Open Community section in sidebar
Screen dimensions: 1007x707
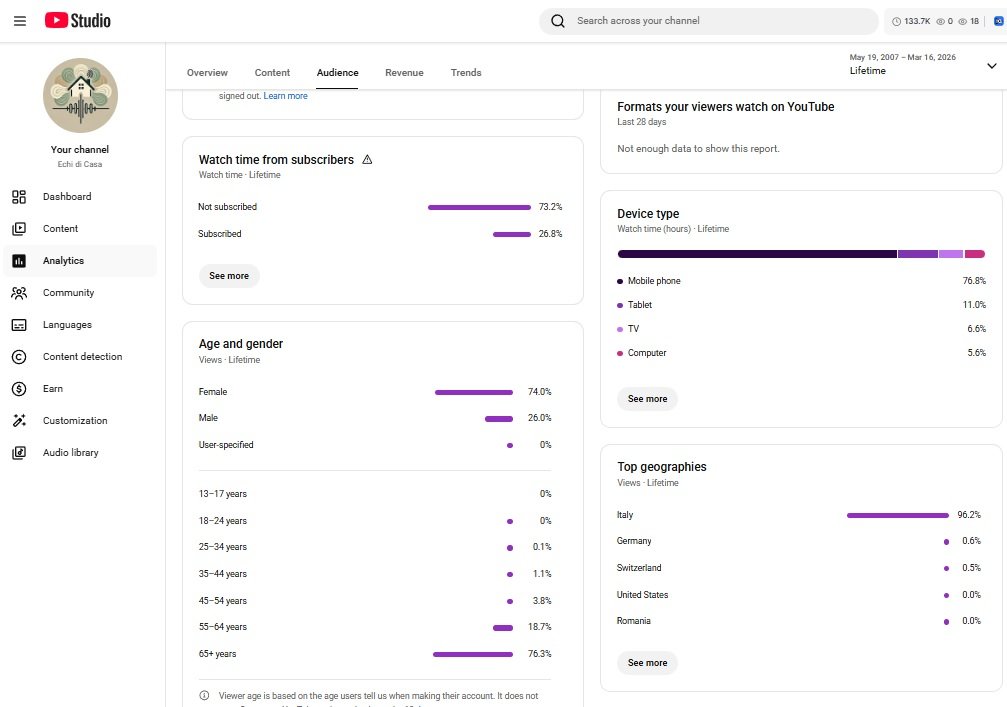click(x=68, y=293)
